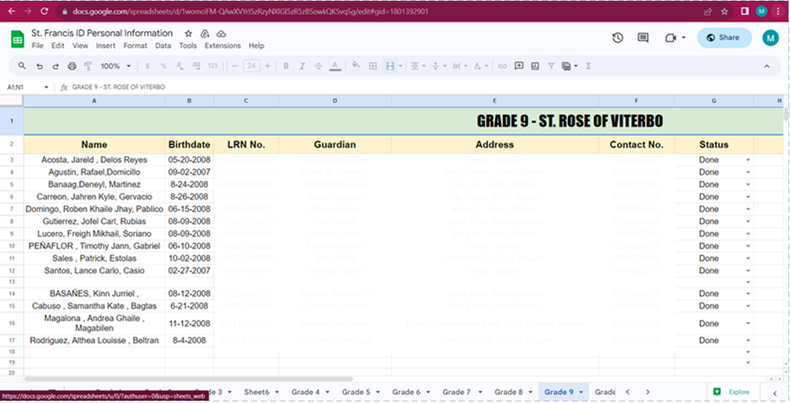Open the comments history panel
The height and width of the screenshot is (403, 790).
point(643,38)
